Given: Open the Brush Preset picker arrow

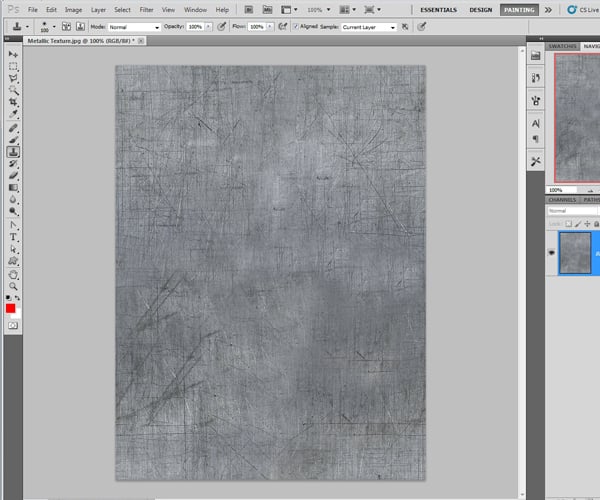Looking at the screenshot, I should click(x=54, y=26).
